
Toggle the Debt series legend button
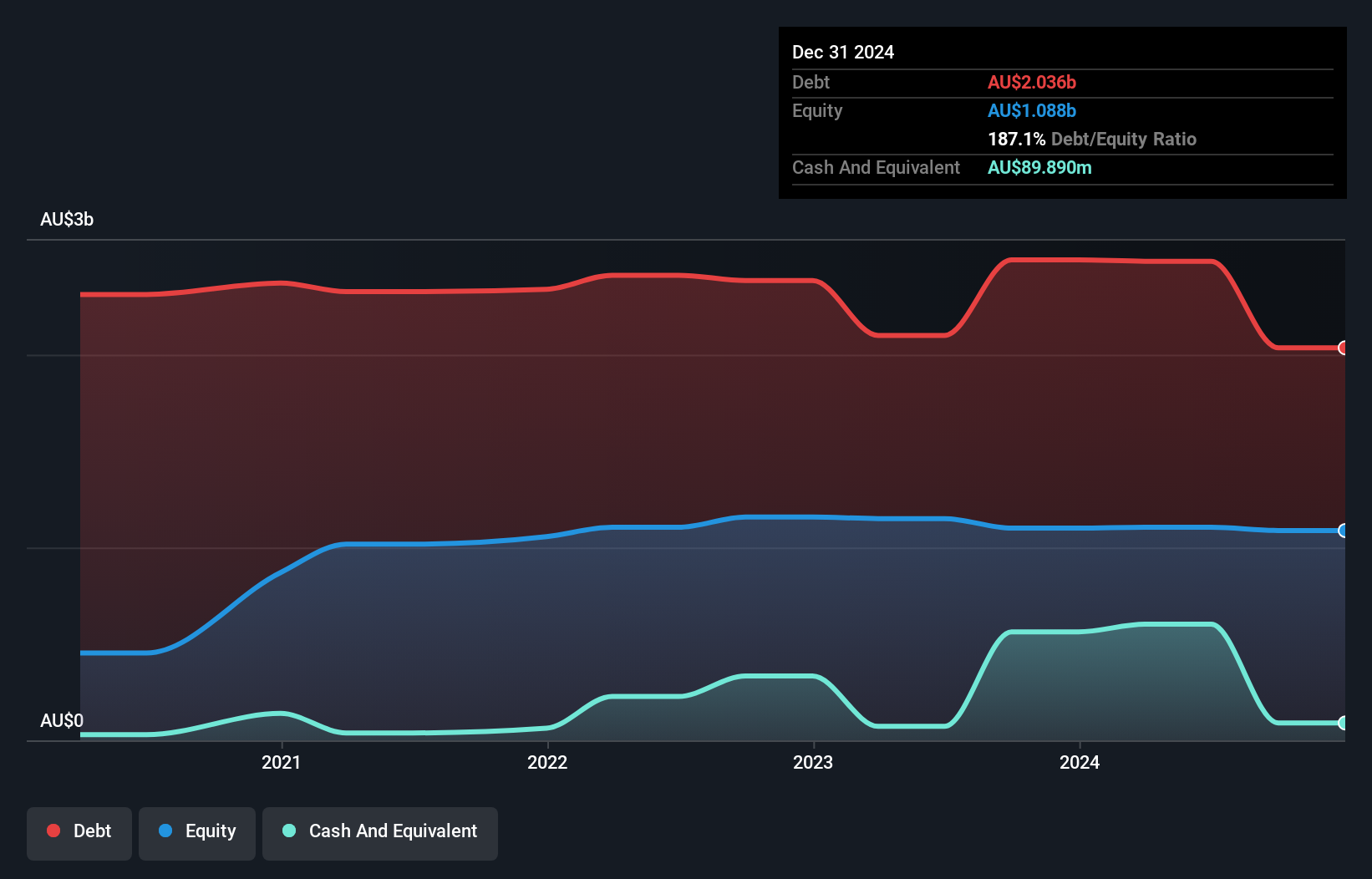coord(79,833)
